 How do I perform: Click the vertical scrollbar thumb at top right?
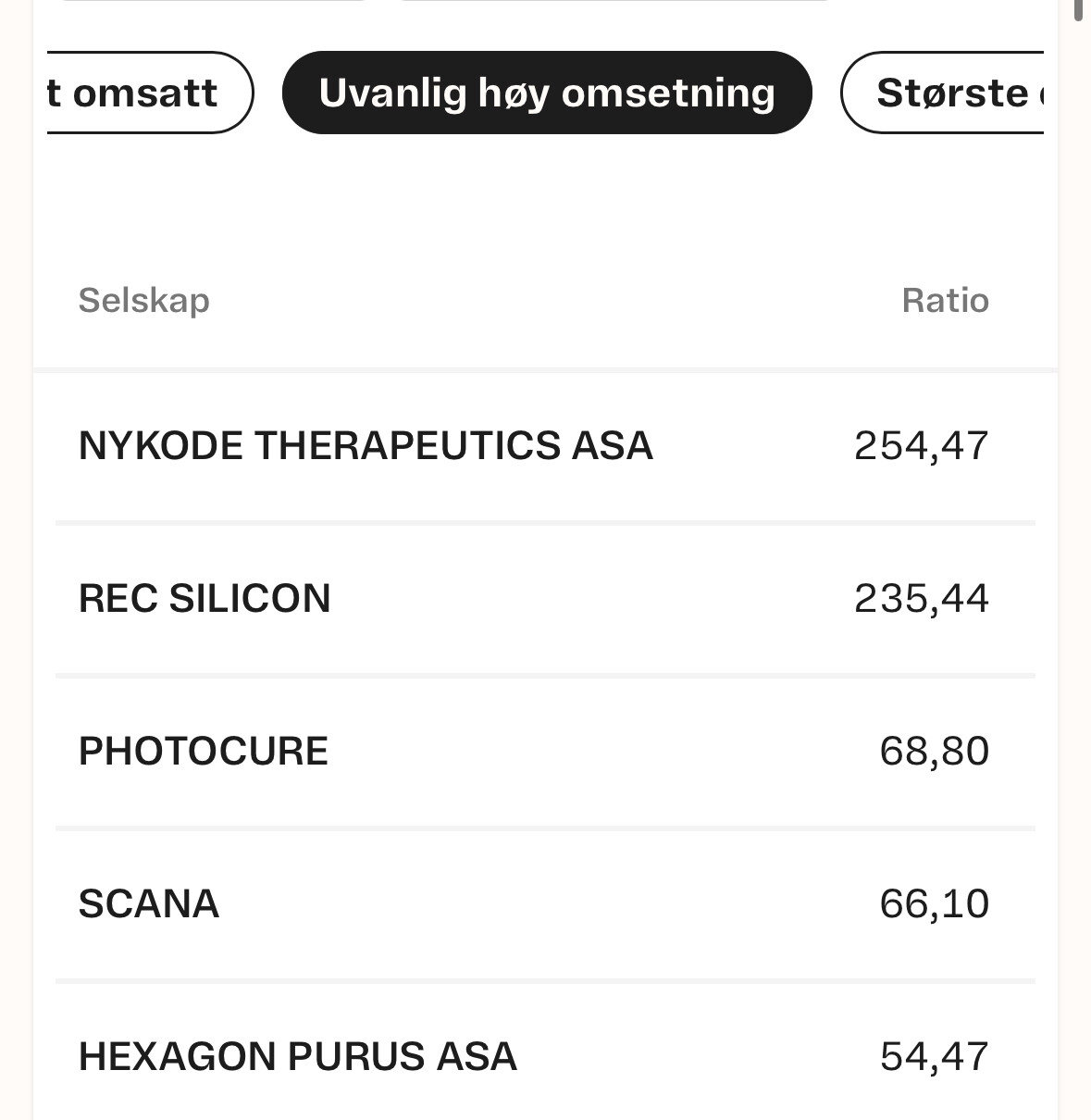point(1079,9)
